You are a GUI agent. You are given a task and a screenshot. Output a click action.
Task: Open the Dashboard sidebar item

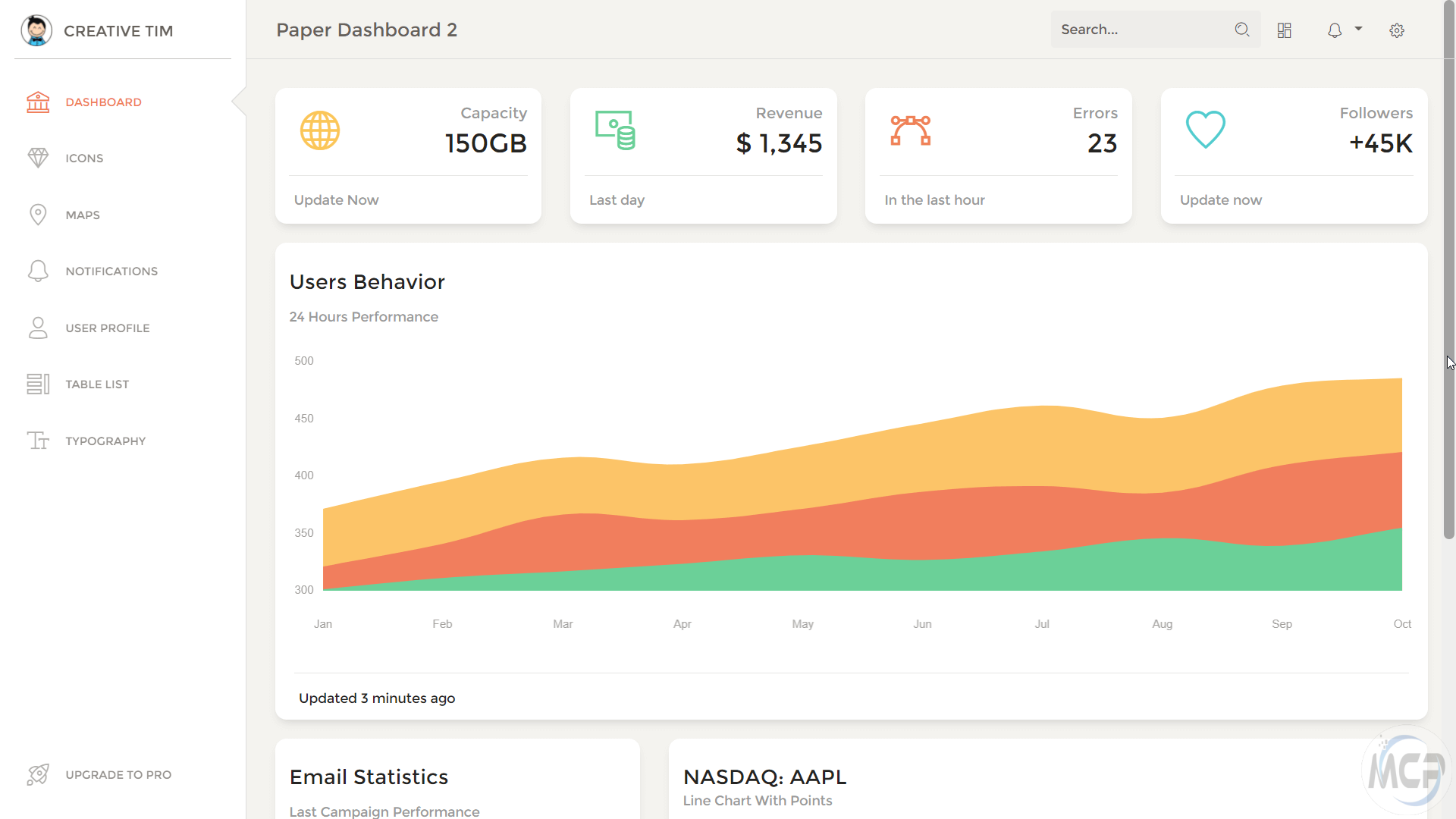pos(103,102)
